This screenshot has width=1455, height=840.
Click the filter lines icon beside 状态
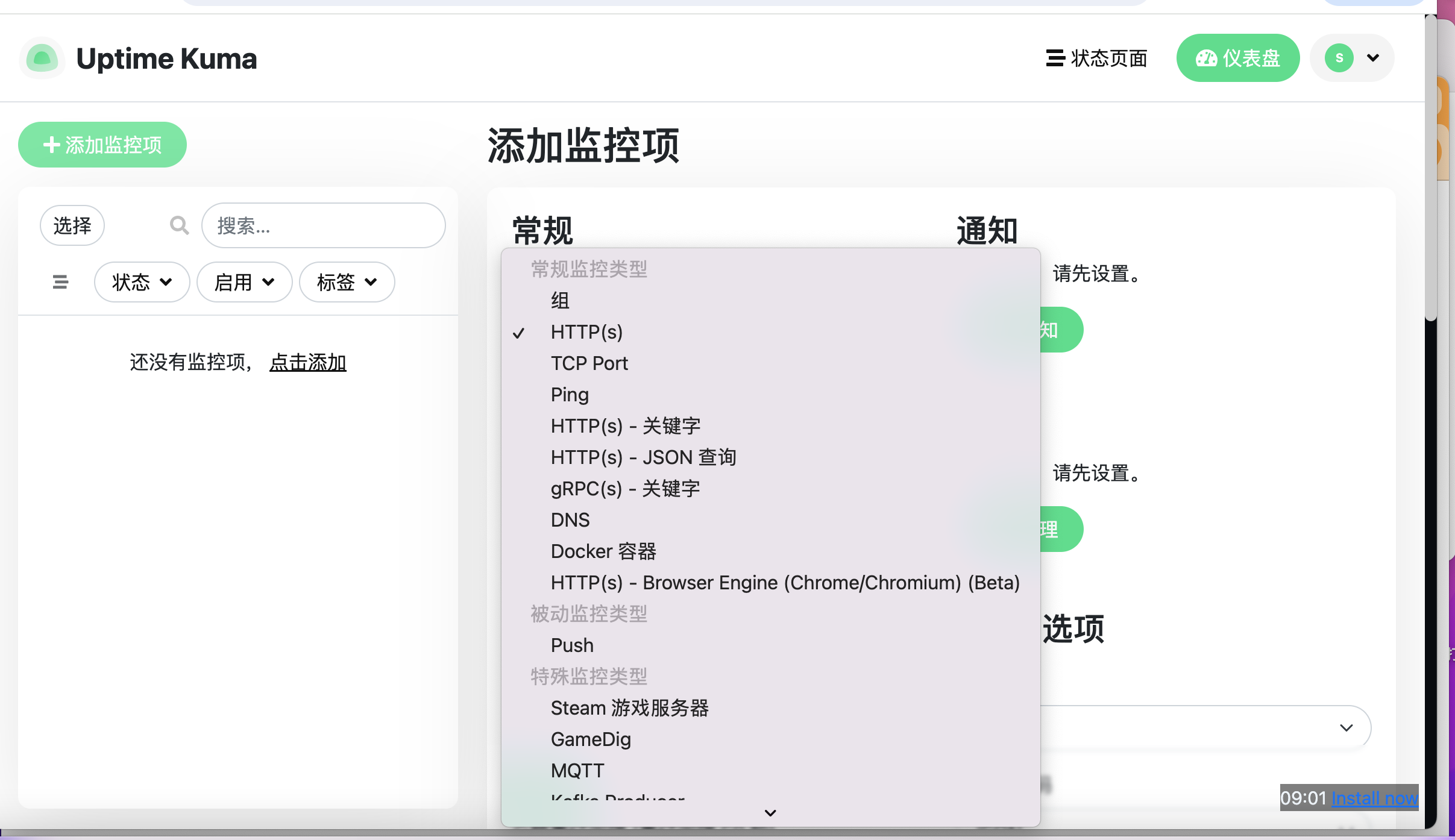[60, 281]
